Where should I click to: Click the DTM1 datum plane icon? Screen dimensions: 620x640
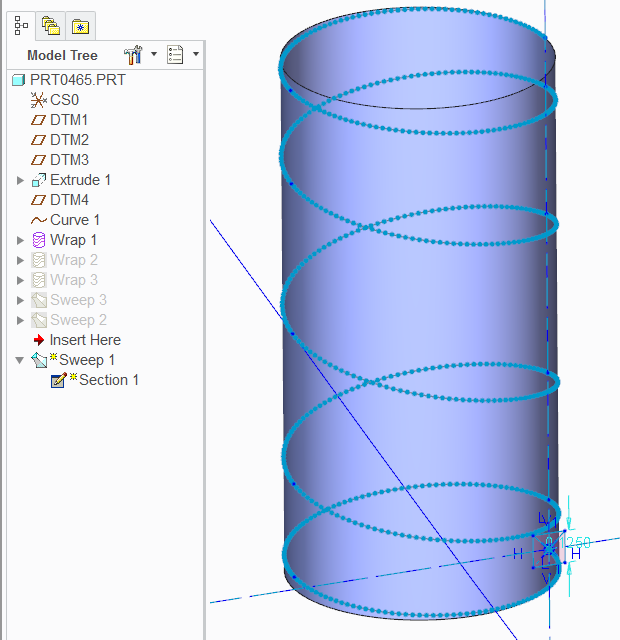coord(38,120)
